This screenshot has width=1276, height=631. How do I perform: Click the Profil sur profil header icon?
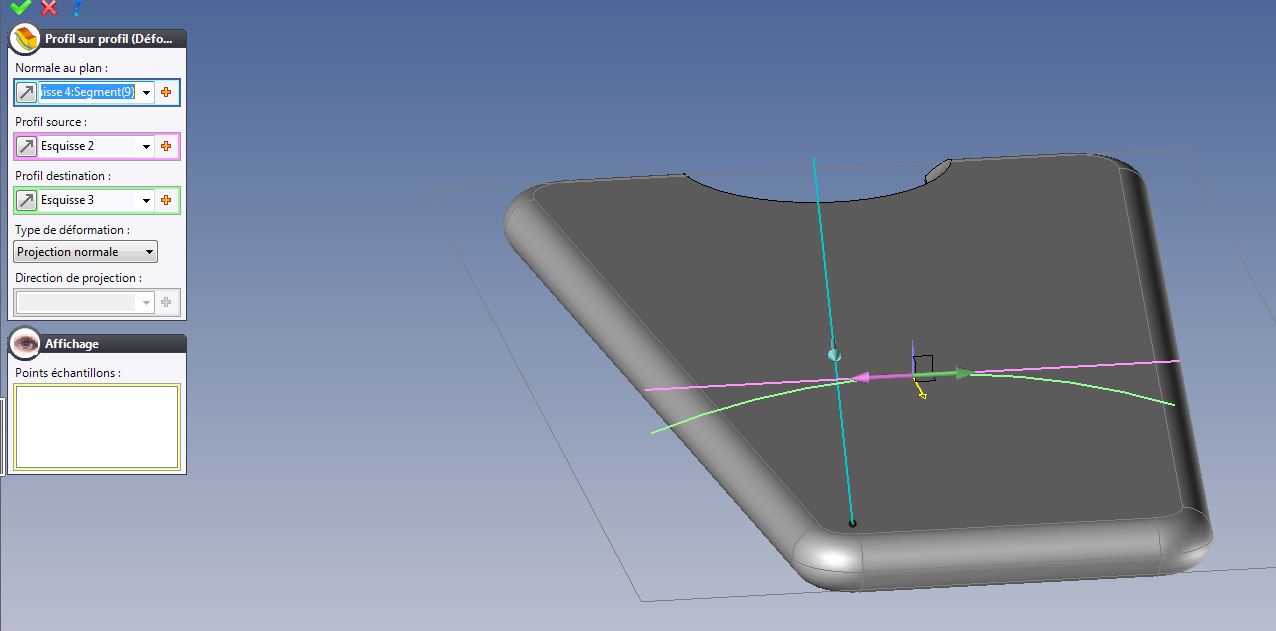25,39
